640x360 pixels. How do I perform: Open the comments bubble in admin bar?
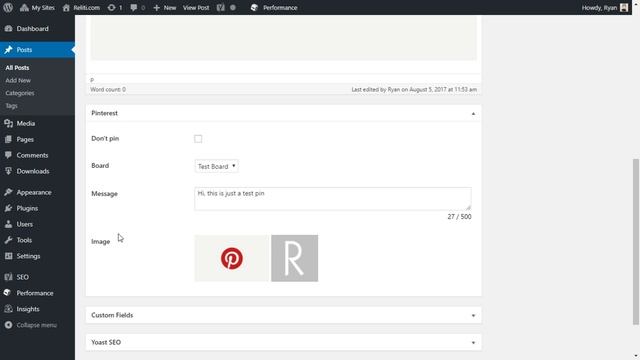coord(138,7)
